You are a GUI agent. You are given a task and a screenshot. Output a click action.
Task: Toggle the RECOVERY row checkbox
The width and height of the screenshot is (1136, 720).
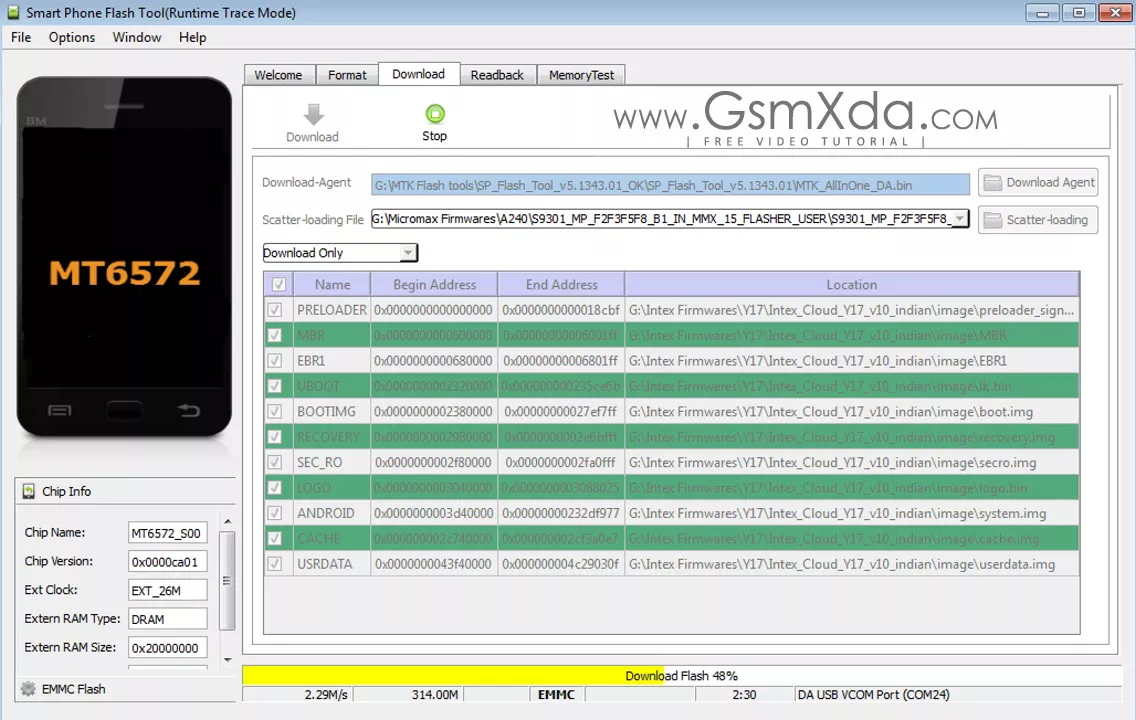click(275, 437)
